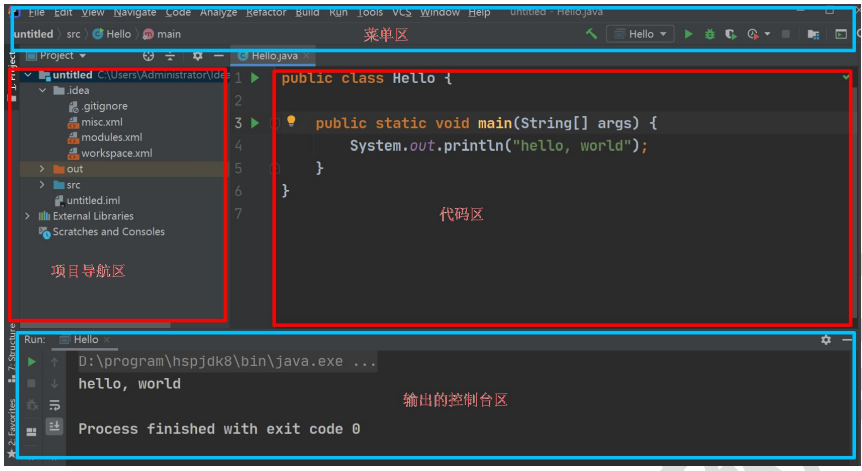This screenshot has width=862, height=471.
Task: Open the Refactor menu
Action: coord(266,12)
